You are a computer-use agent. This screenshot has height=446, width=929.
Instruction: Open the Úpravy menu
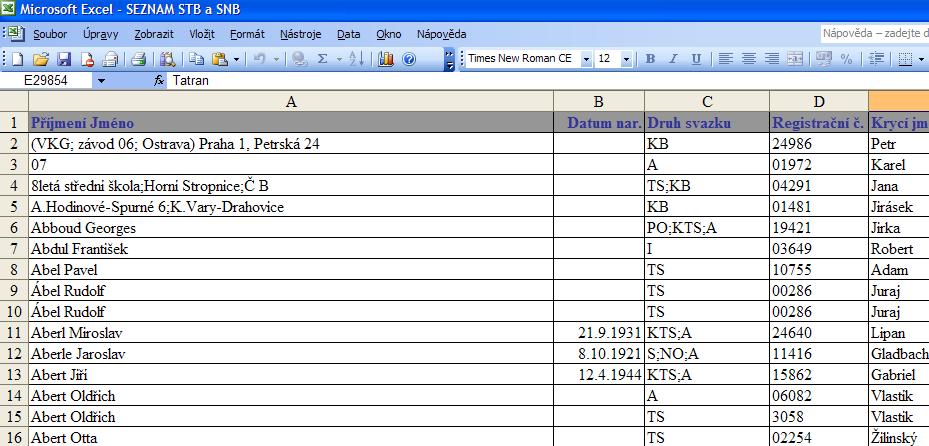[101, 34]
